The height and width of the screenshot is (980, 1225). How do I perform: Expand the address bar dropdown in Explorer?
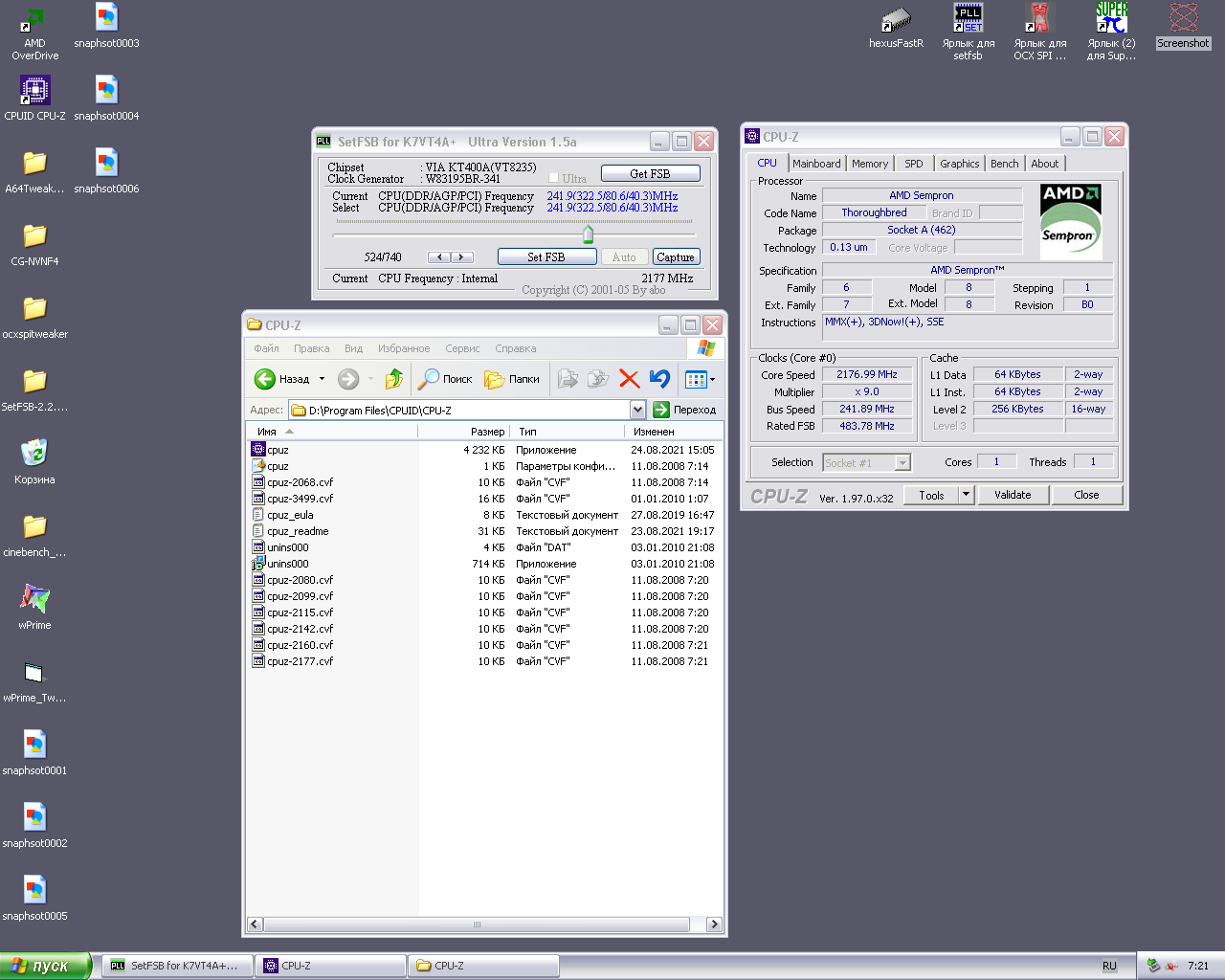point(638,410)
